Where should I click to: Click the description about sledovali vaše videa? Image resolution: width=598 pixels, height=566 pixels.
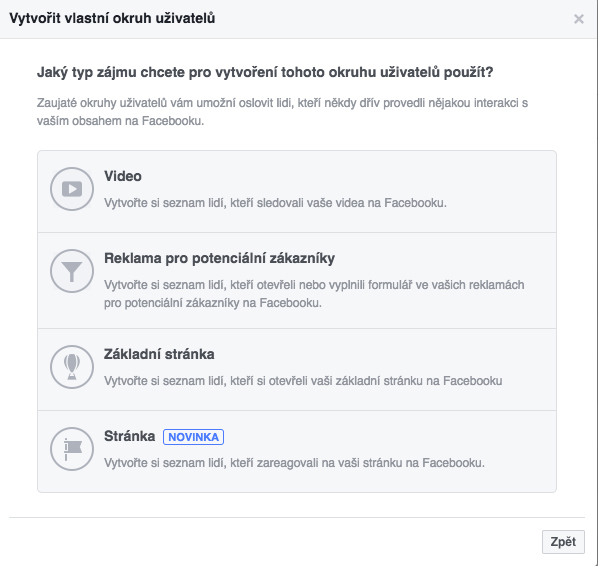tap(275, 203)
